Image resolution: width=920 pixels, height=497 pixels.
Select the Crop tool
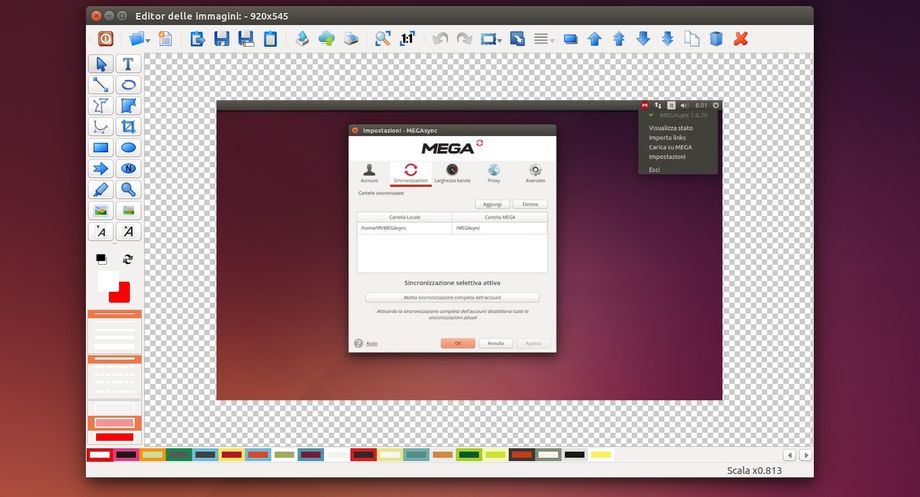point(128,127)
